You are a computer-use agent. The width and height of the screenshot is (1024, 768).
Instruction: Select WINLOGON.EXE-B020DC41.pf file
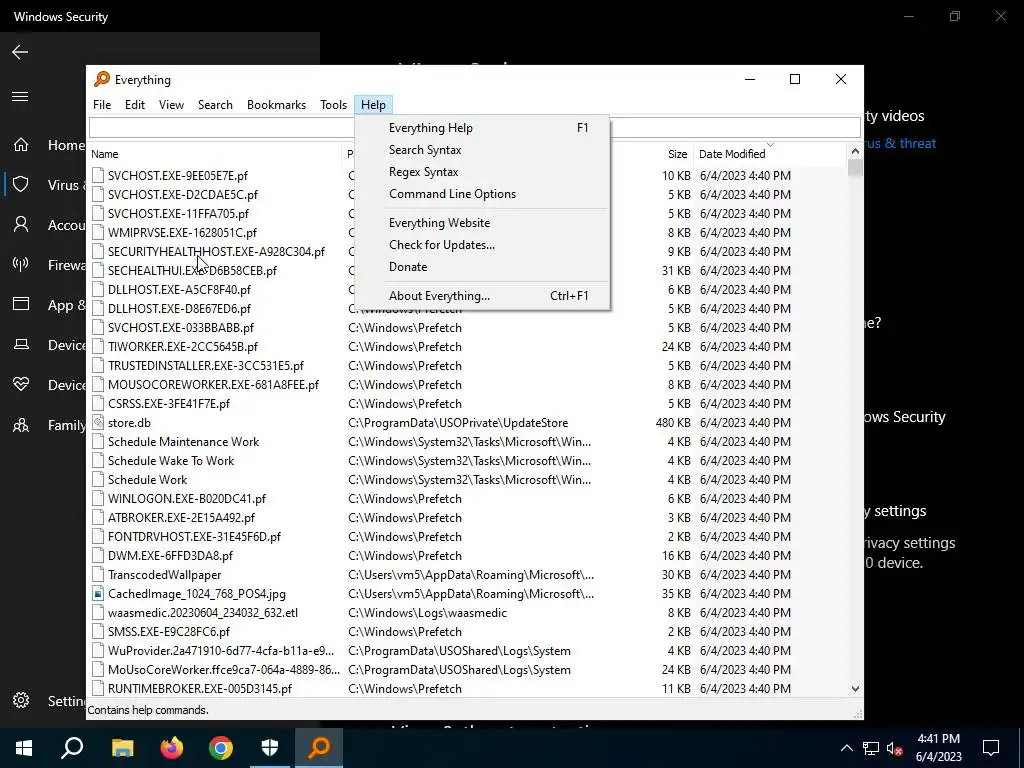tap(187, 499)
